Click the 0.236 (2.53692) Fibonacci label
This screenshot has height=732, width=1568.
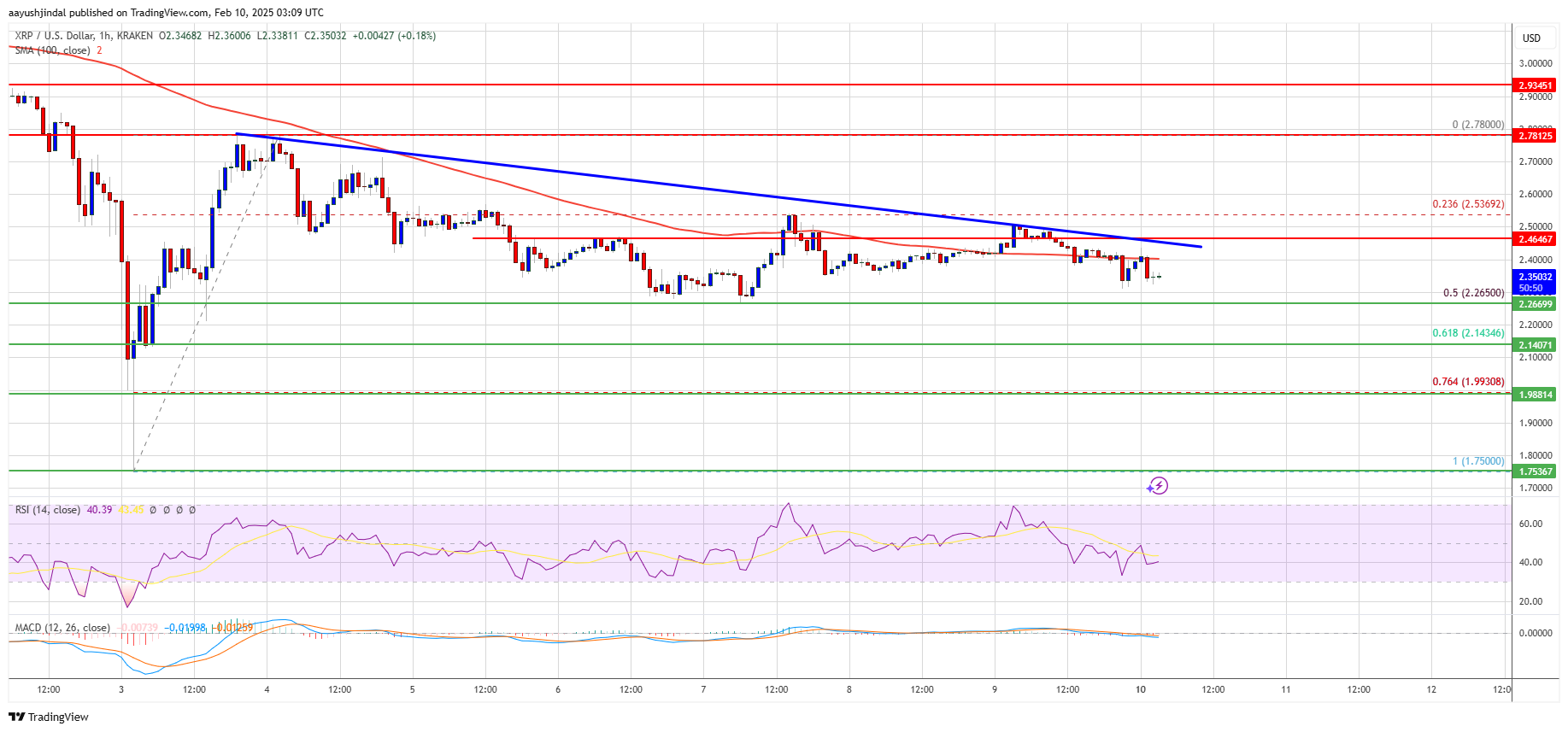click(x=1468, y=204)
